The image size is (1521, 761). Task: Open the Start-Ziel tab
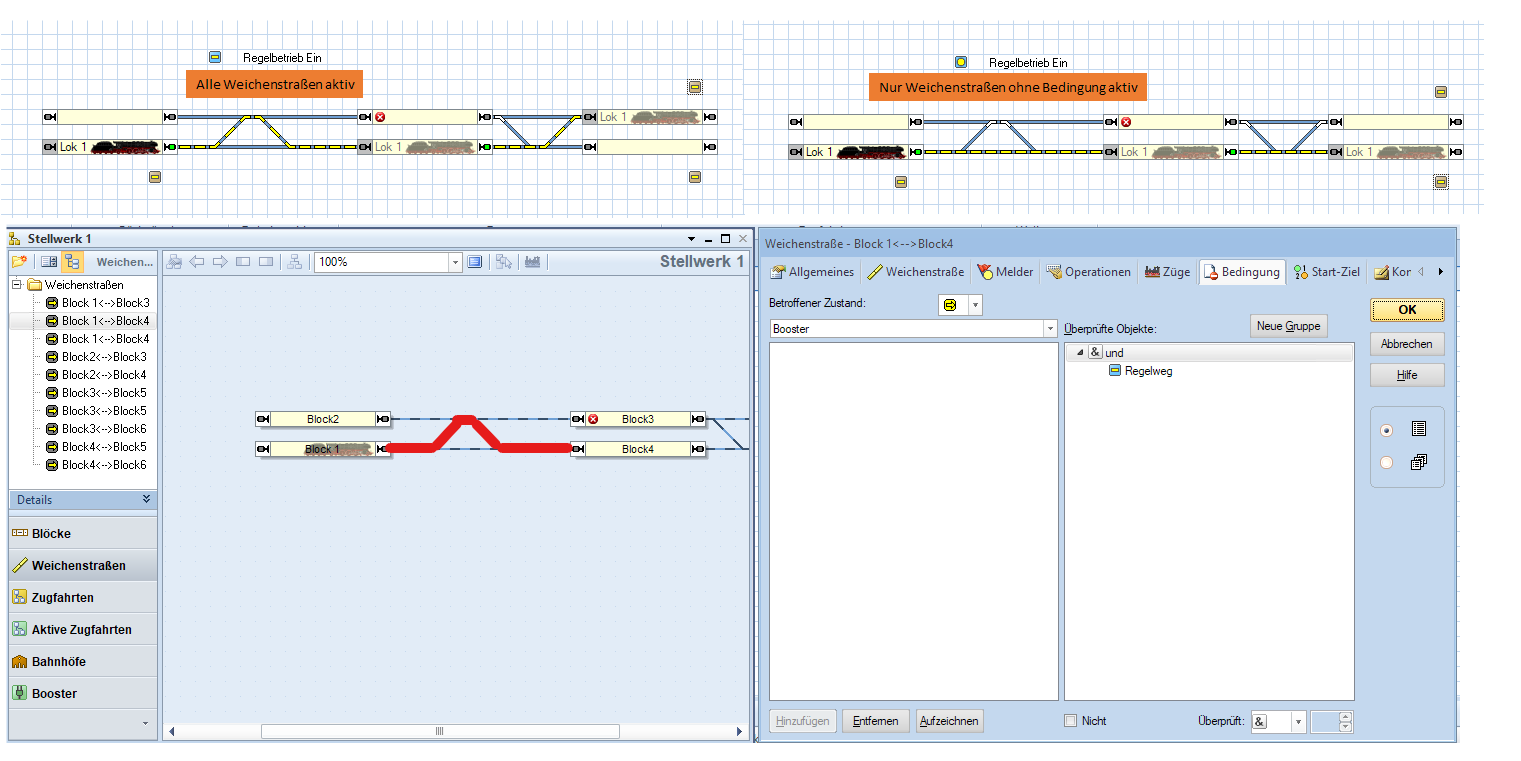(1326, 272)
